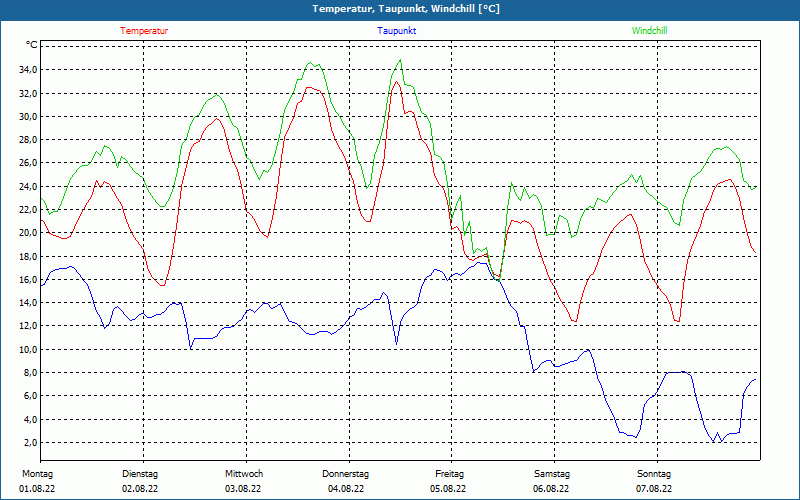This screenshot has height=500, width=800.
Task: Click the 24,0 y-axis value
Action: click(28, 186)
